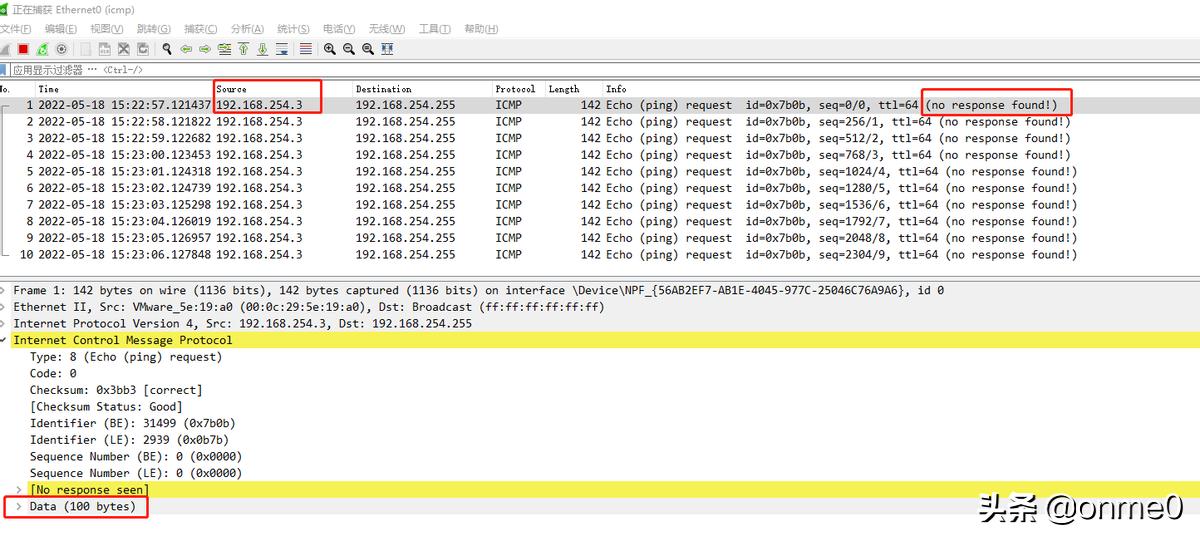Restart the current capture
The image size is (1200, 541).
point(42,49)
